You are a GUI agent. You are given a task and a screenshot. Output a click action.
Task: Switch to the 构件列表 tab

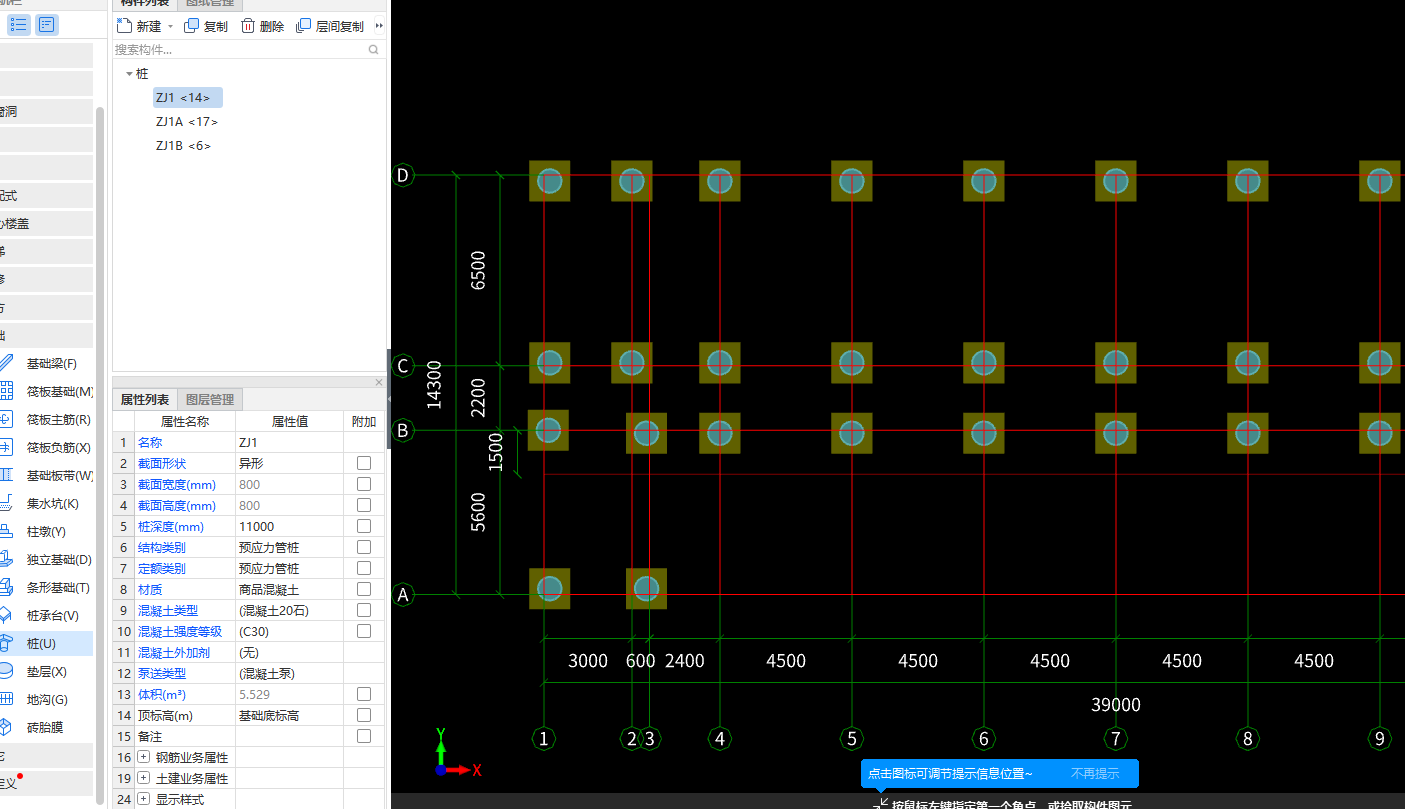tap(145, 3)
